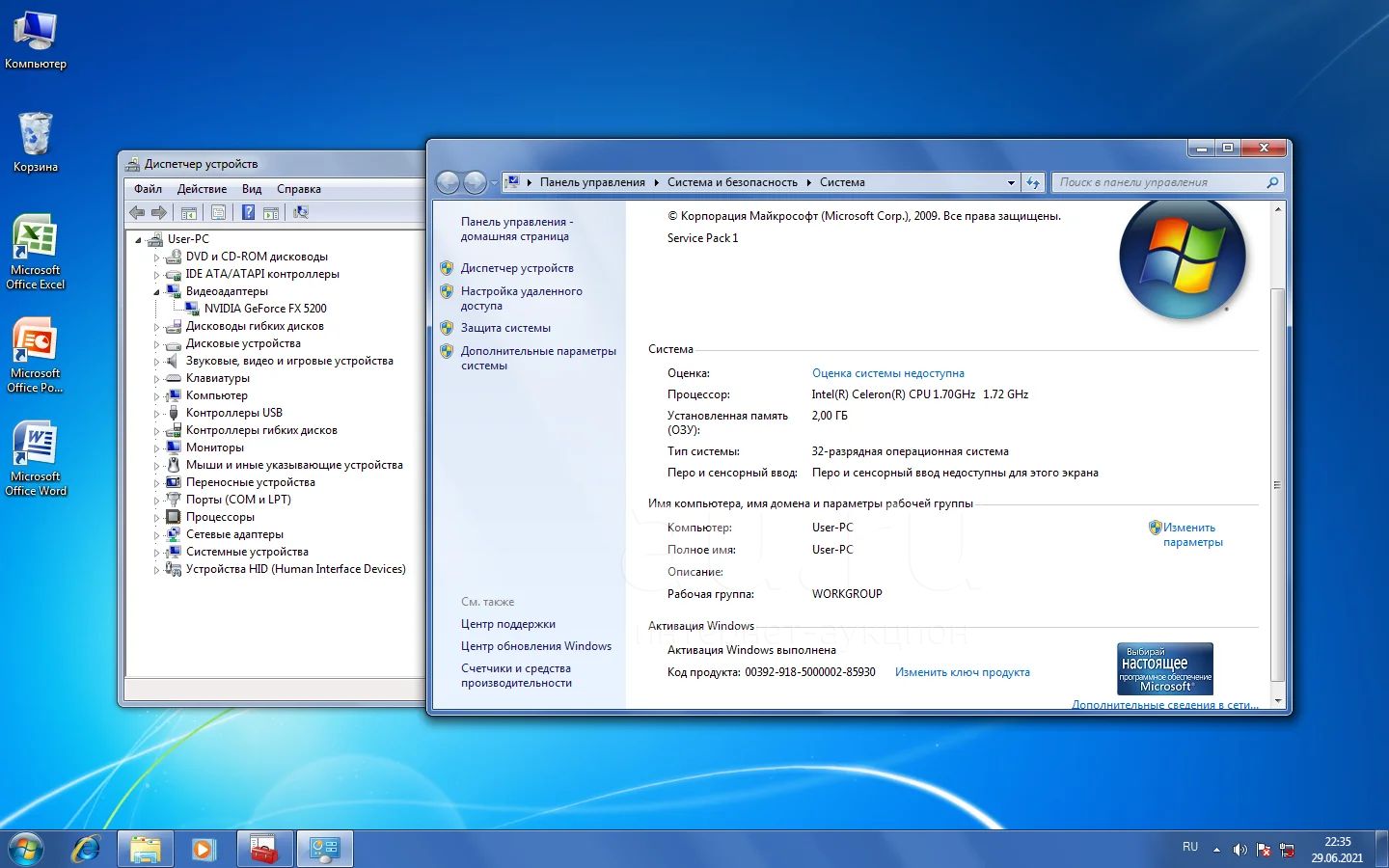Open Настройка удаленного доступа link

(x=521, y=298)
